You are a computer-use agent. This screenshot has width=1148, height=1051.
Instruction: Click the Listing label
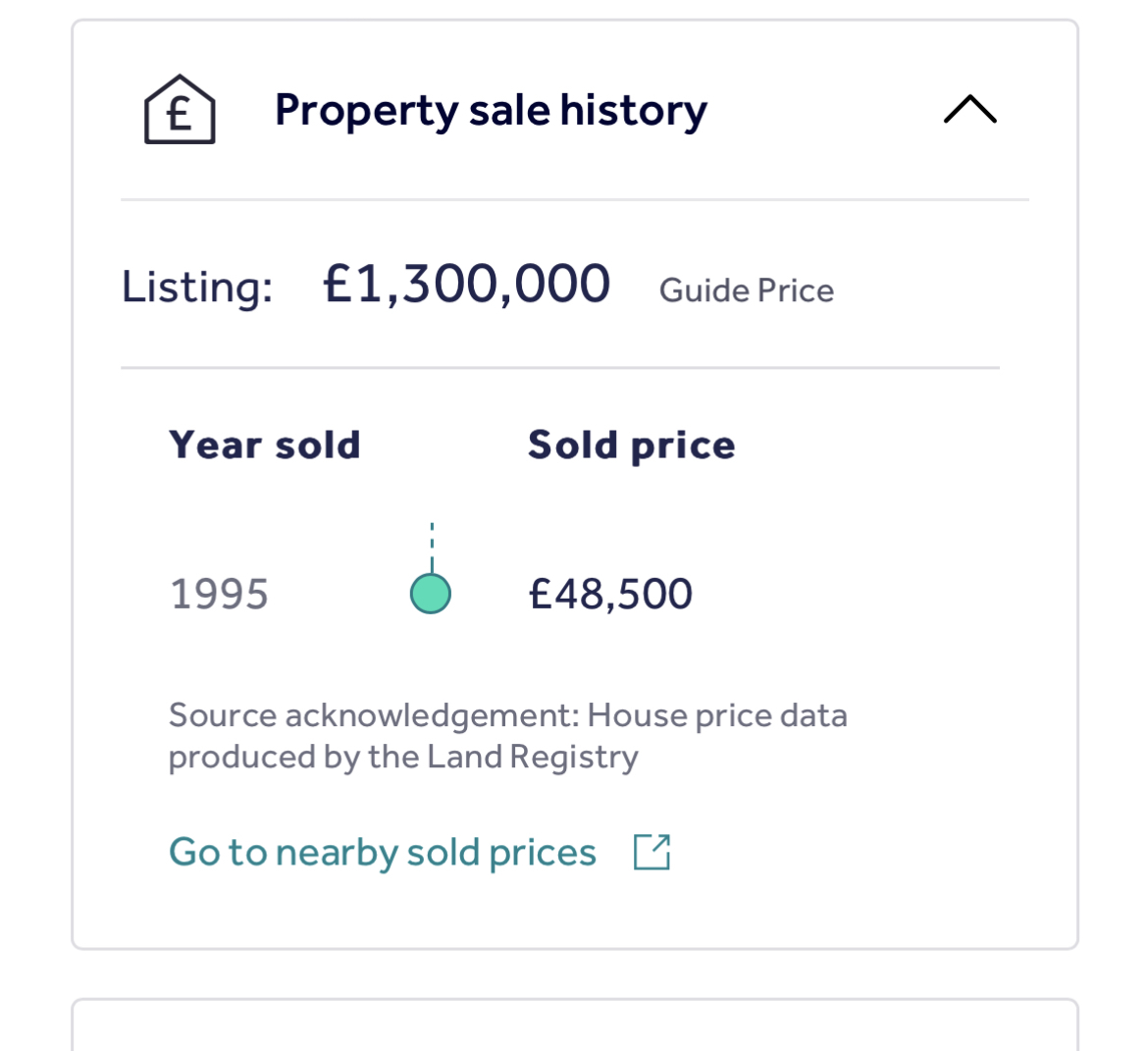197,286
